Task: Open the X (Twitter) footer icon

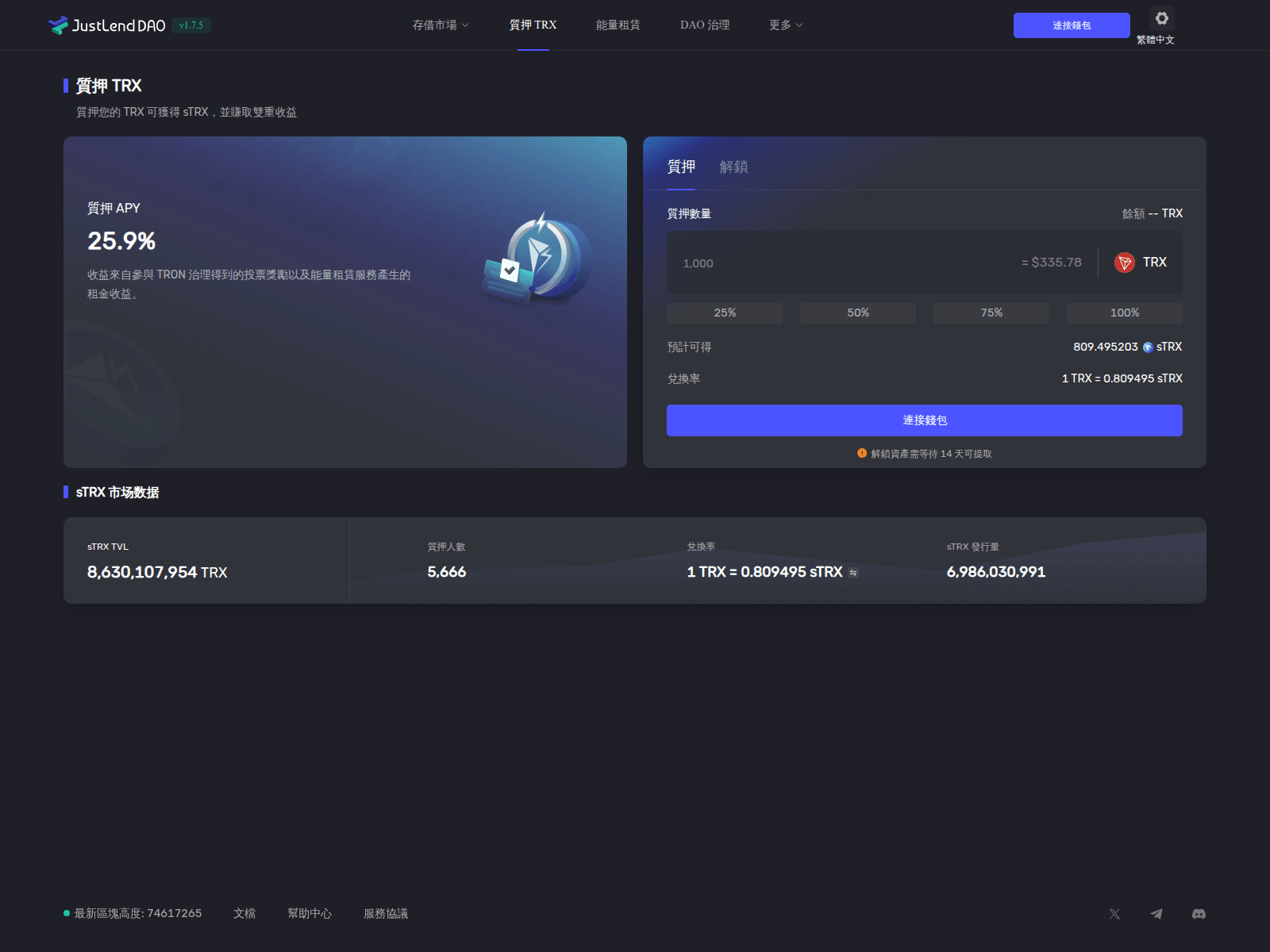Action: pos(1114,914)
